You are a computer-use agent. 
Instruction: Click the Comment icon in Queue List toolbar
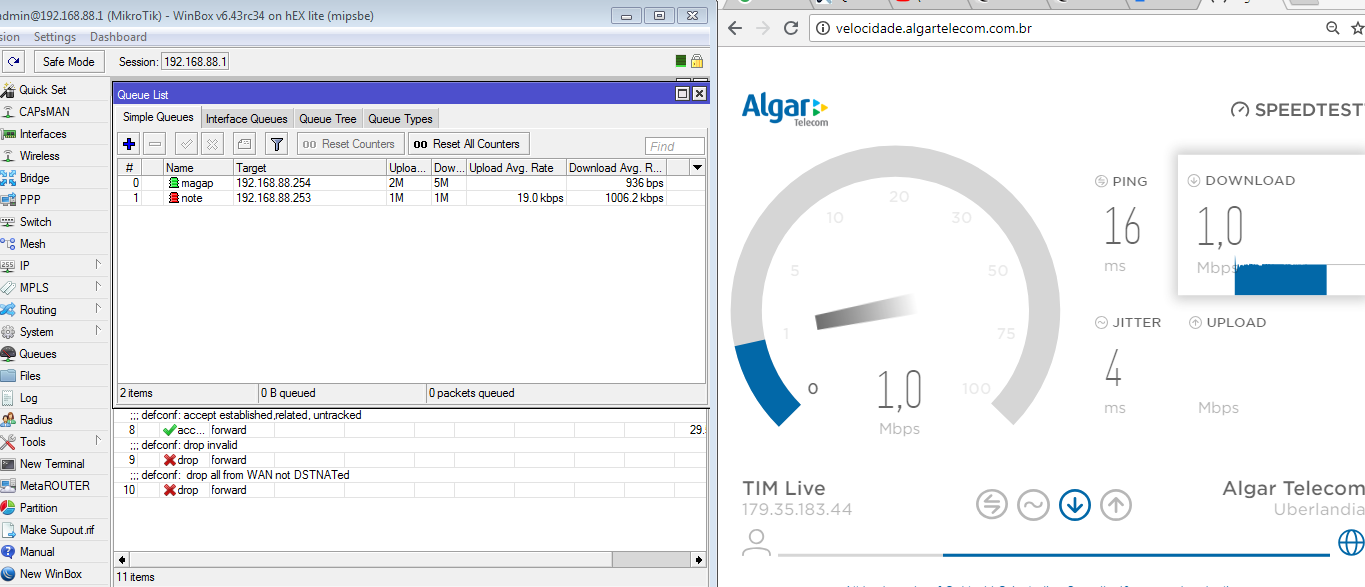click(x=244, y=144)
